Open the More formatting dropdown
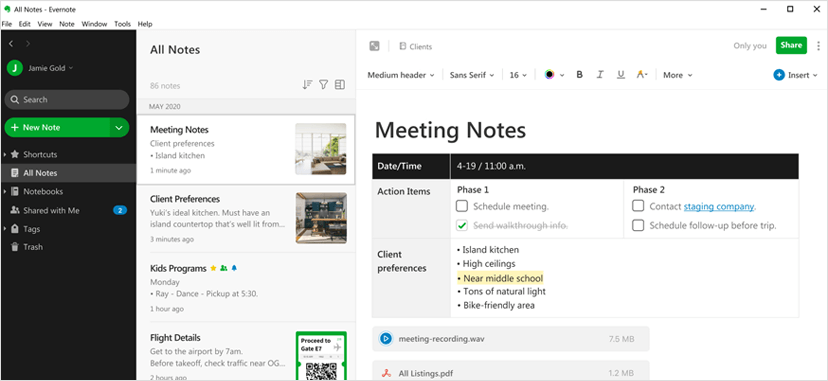This screenshot has width=828, height=381. click(678, 75)
